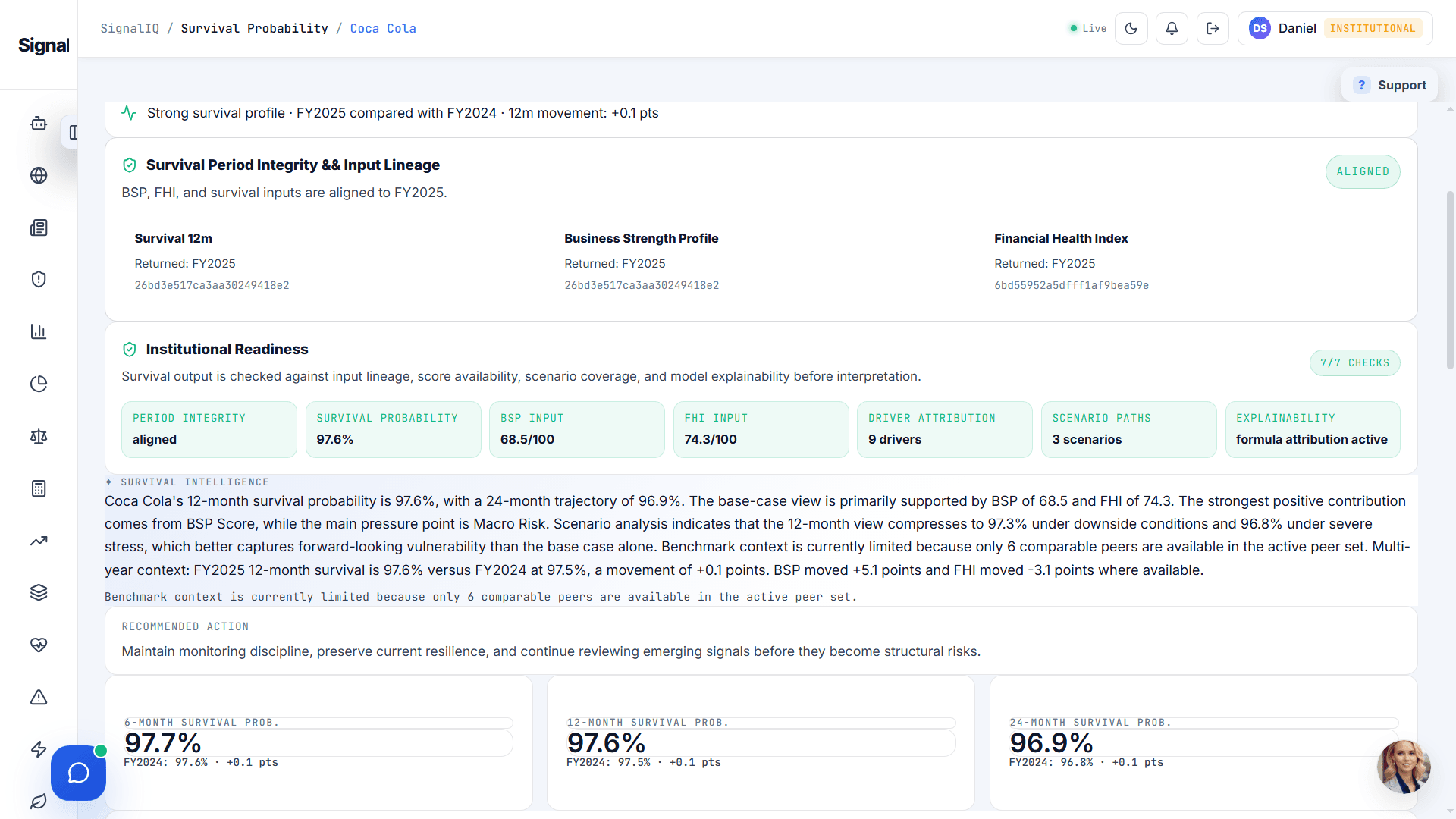Click the Institutional Readiness shield icon
1456x819 pixels.
click(x=130, y=349)
